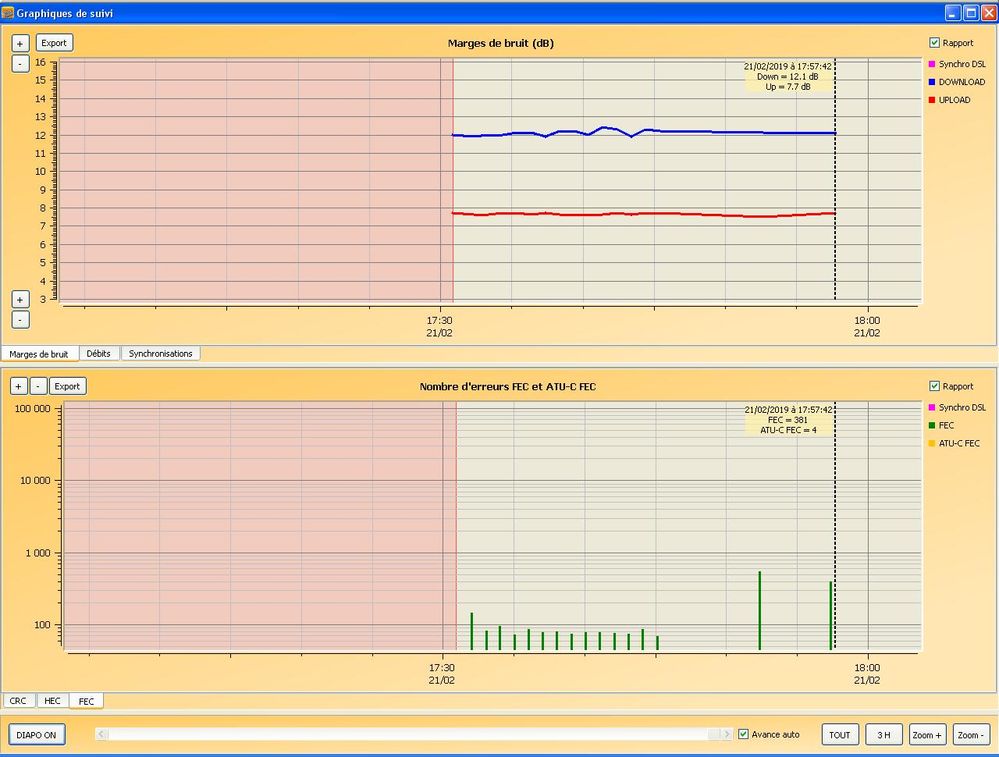Disable the Avance auto checkbox

(x=743, y=734)
